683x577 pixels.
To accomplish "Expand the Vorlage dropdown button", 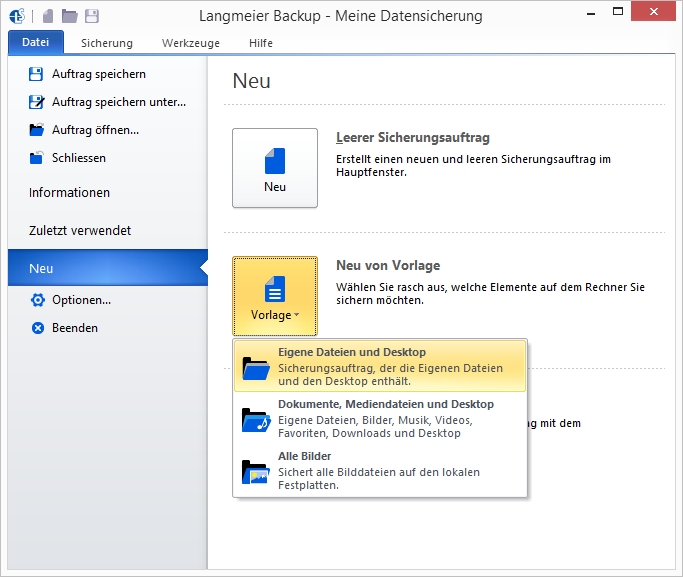I will [x=275, y=296].
